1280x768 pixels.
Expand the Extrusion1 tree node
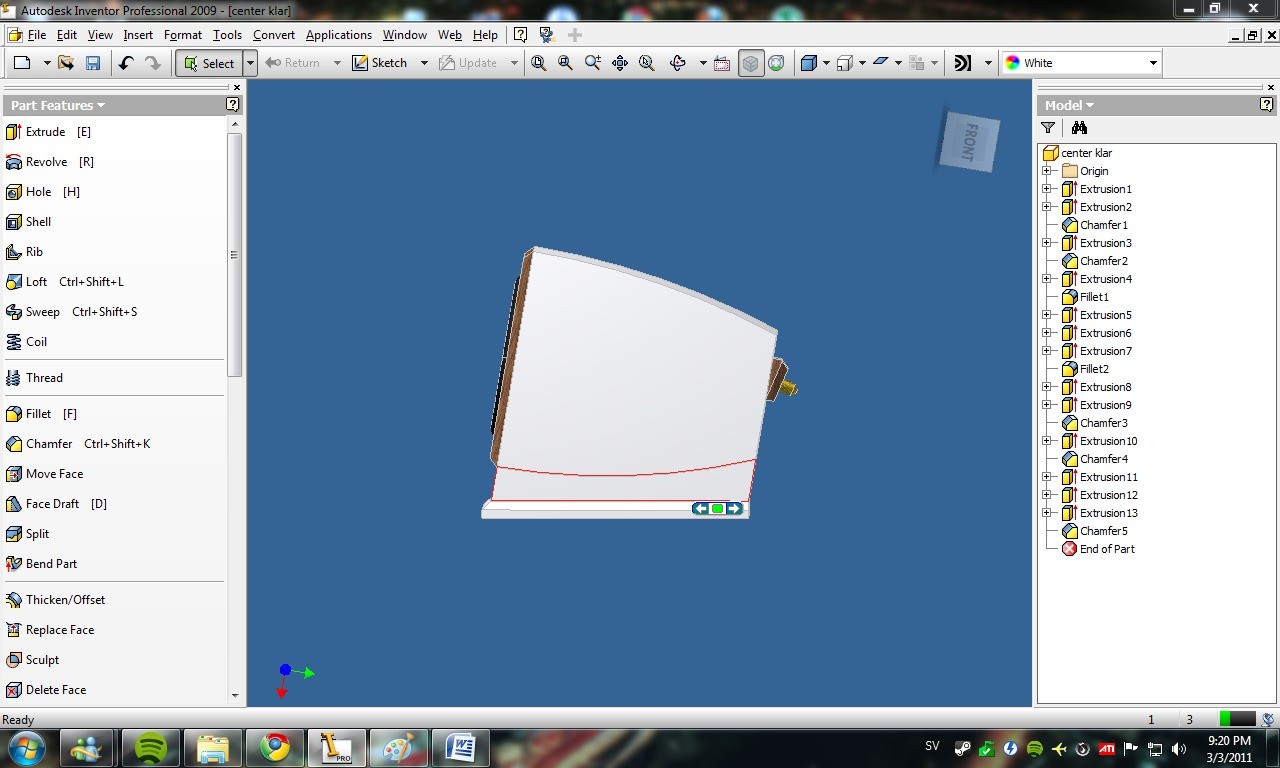point(1047,189)
